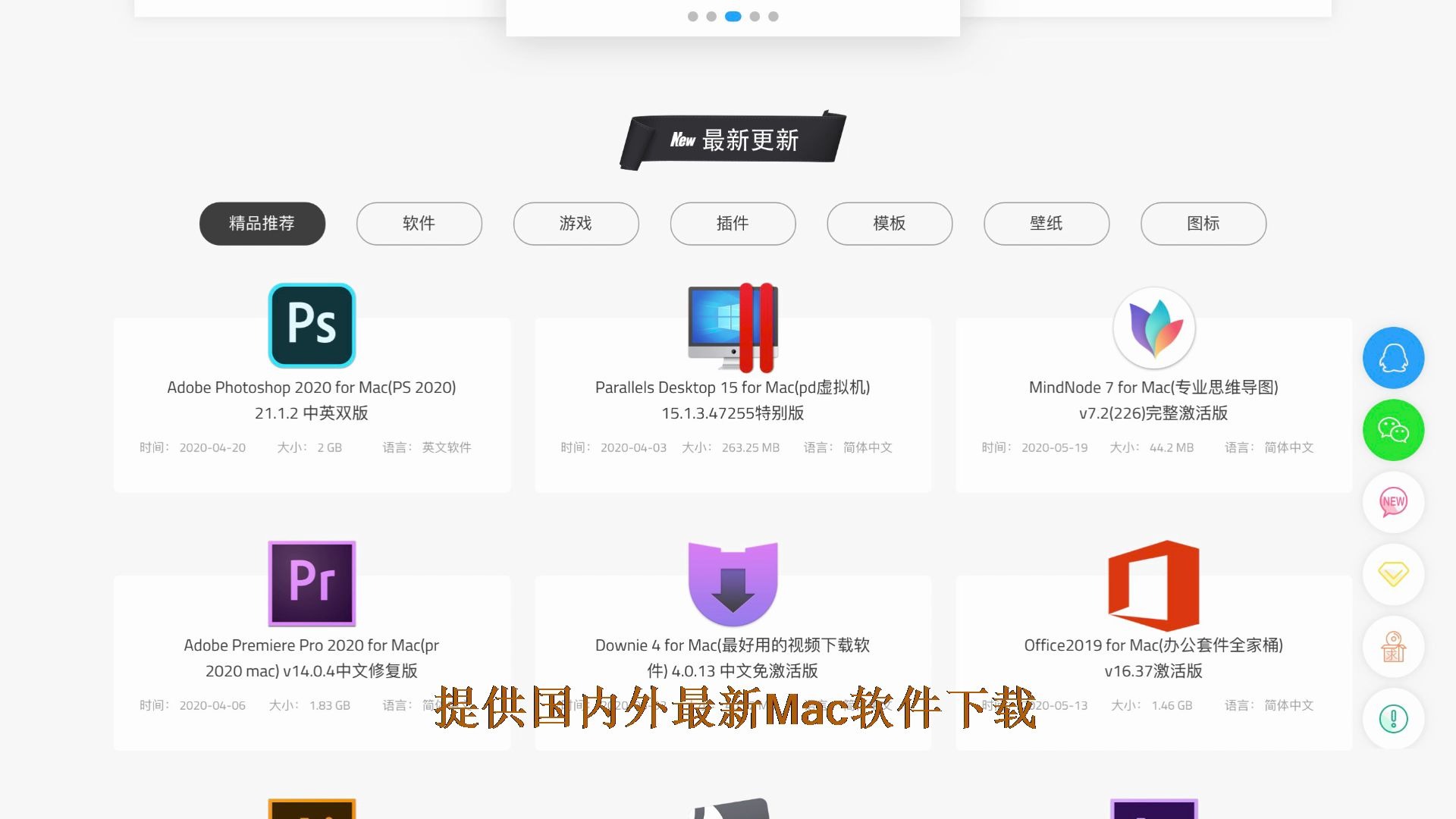Image resolution: width=1456 pixels, height=819 pixels.
Task: Open the MindNode 7 app icon
Action: tap(1153, 328)
